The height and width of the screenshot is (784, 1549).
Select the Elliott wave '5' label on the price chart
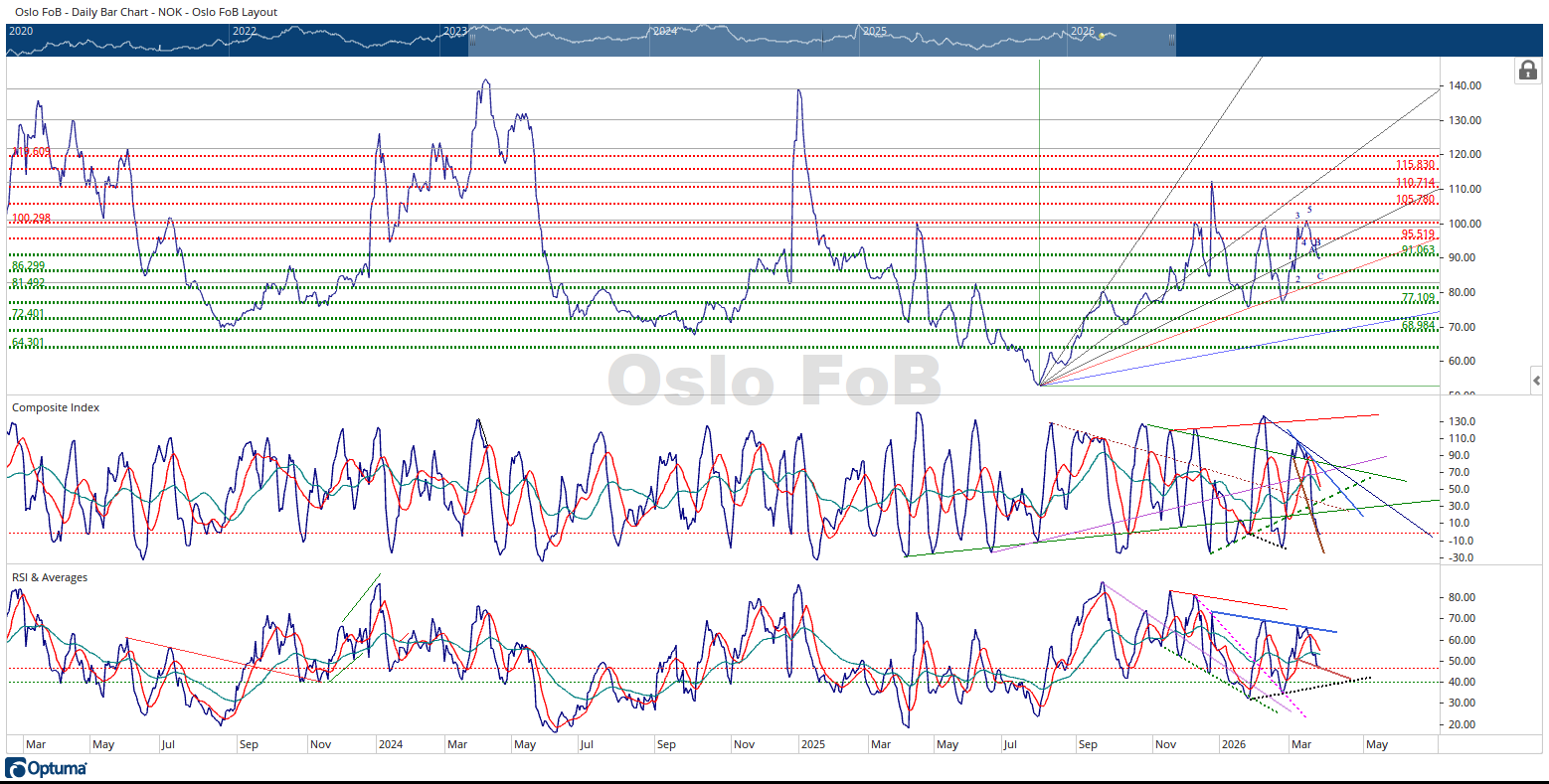pos(1309,209)
